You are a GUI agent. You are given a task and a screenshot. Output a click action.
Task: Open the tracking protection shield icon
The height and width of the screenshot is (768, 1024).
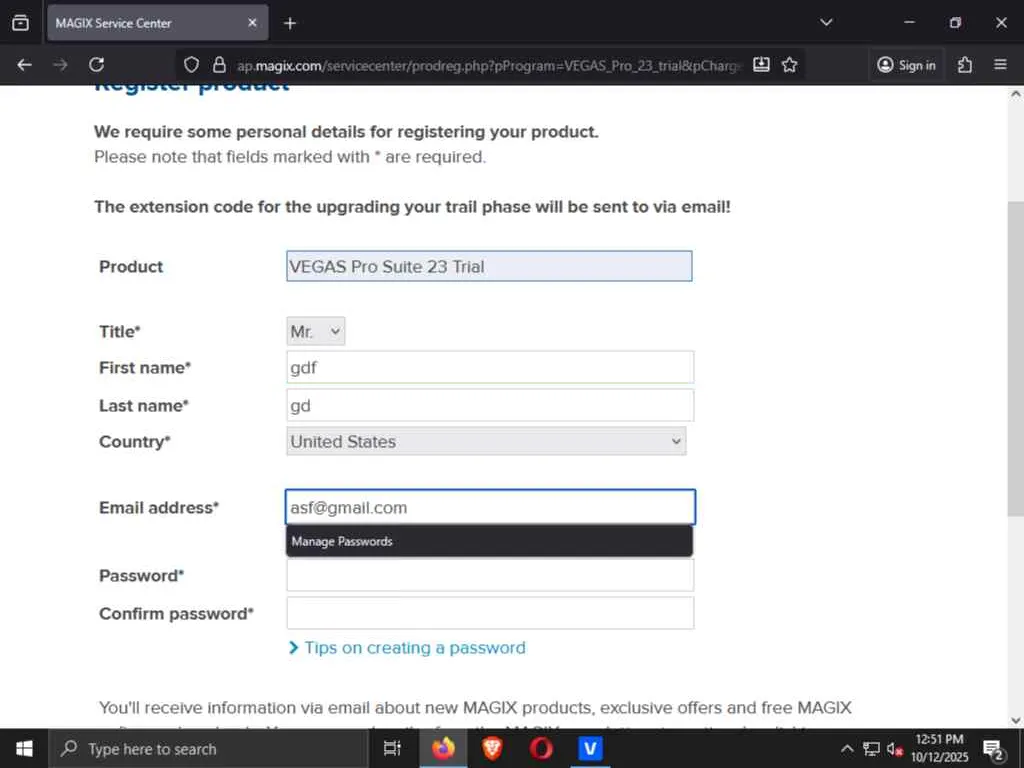pos(191,65)
